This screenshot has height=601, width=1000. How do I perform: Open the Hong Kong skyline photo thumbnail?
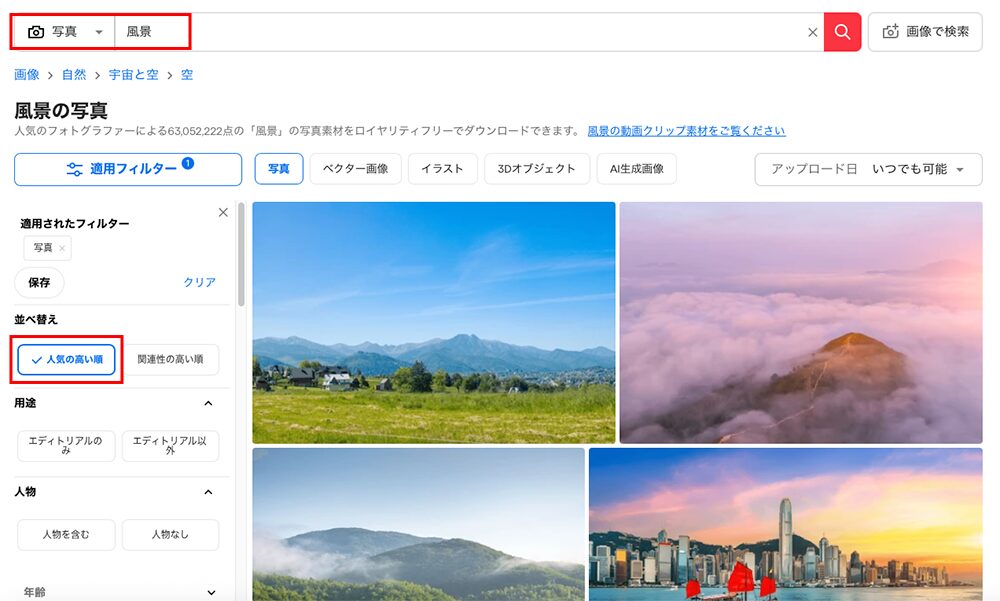pyautogui.click(x=785, y=524)
